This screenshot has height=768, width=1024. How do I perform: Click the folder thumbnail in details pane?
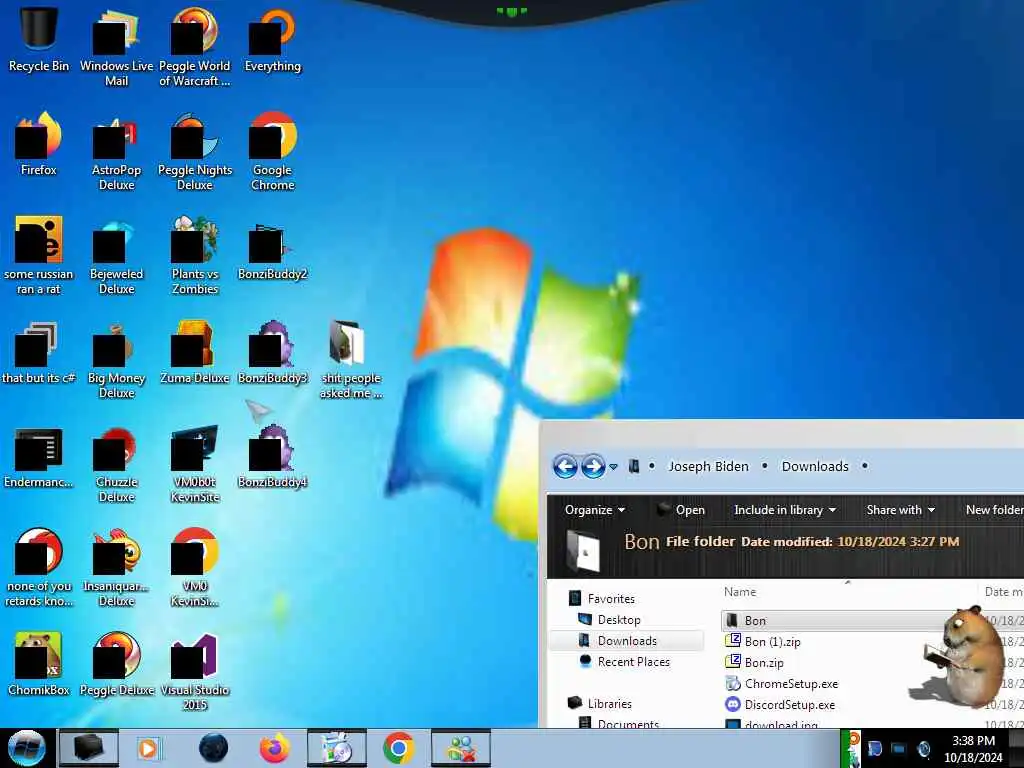(583, 552)
